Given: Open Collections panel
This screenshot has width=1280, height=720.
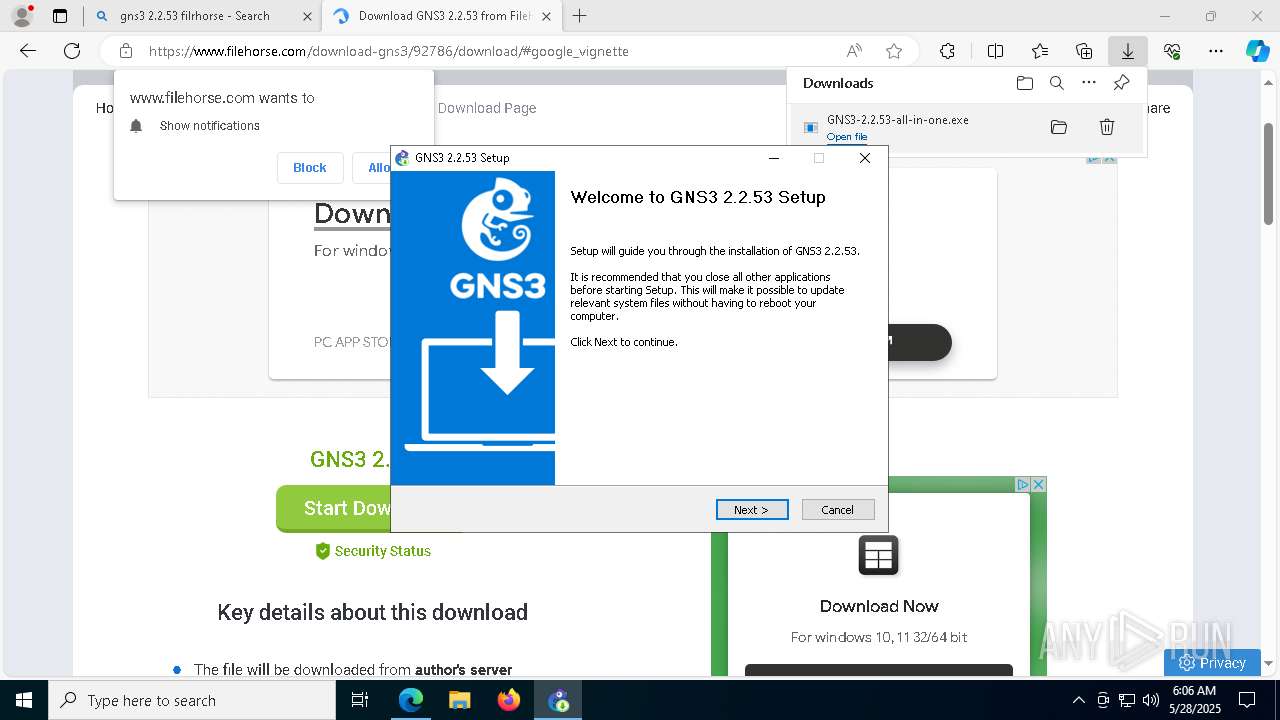Looking at the screenshot, I should 1084,51.
